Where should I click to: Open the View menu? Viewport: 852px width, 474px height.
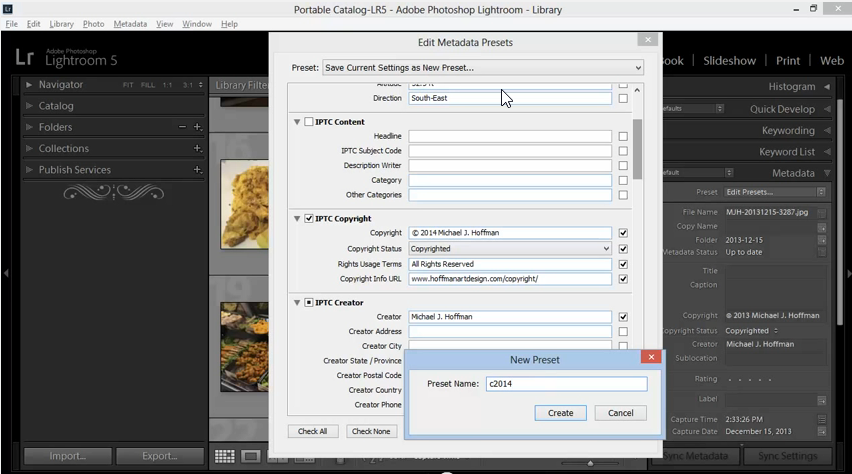tap(165, 24)
